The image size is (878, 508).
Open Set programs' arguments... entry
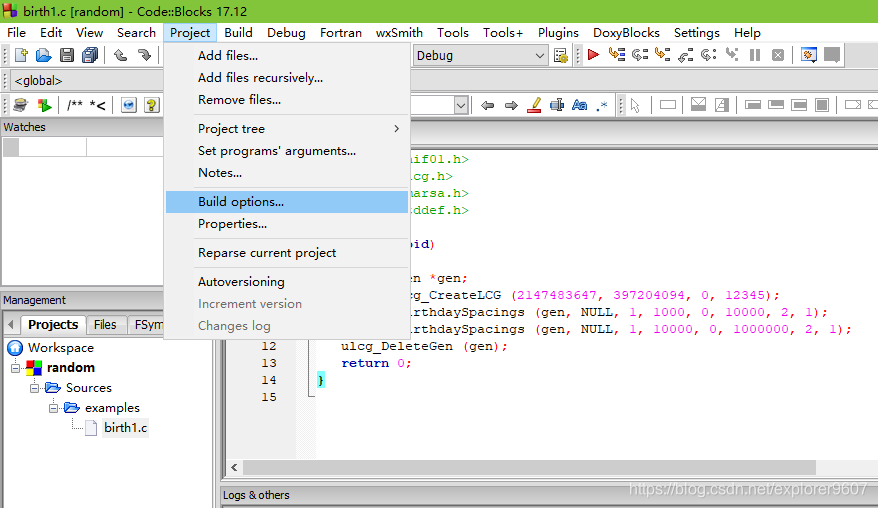(287, 151)
